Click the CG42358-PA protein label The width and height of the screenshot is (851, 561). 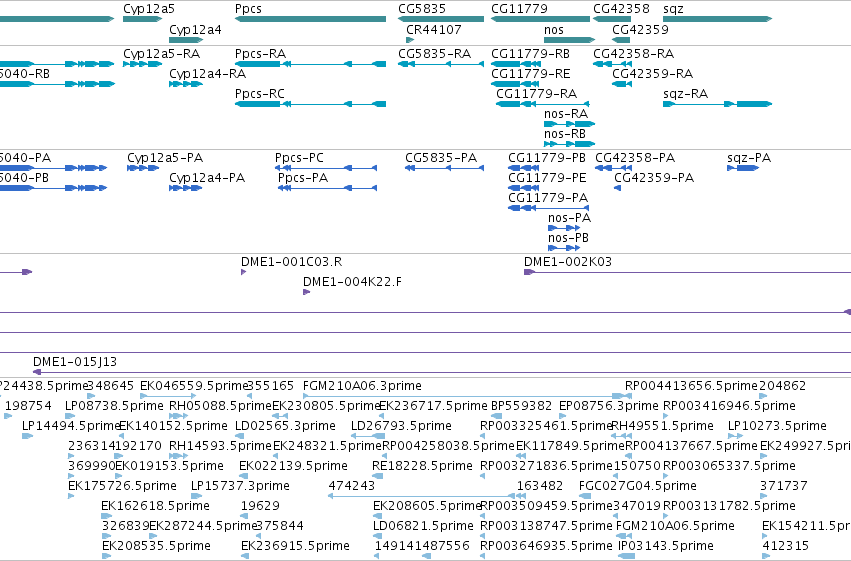[635, 158]
